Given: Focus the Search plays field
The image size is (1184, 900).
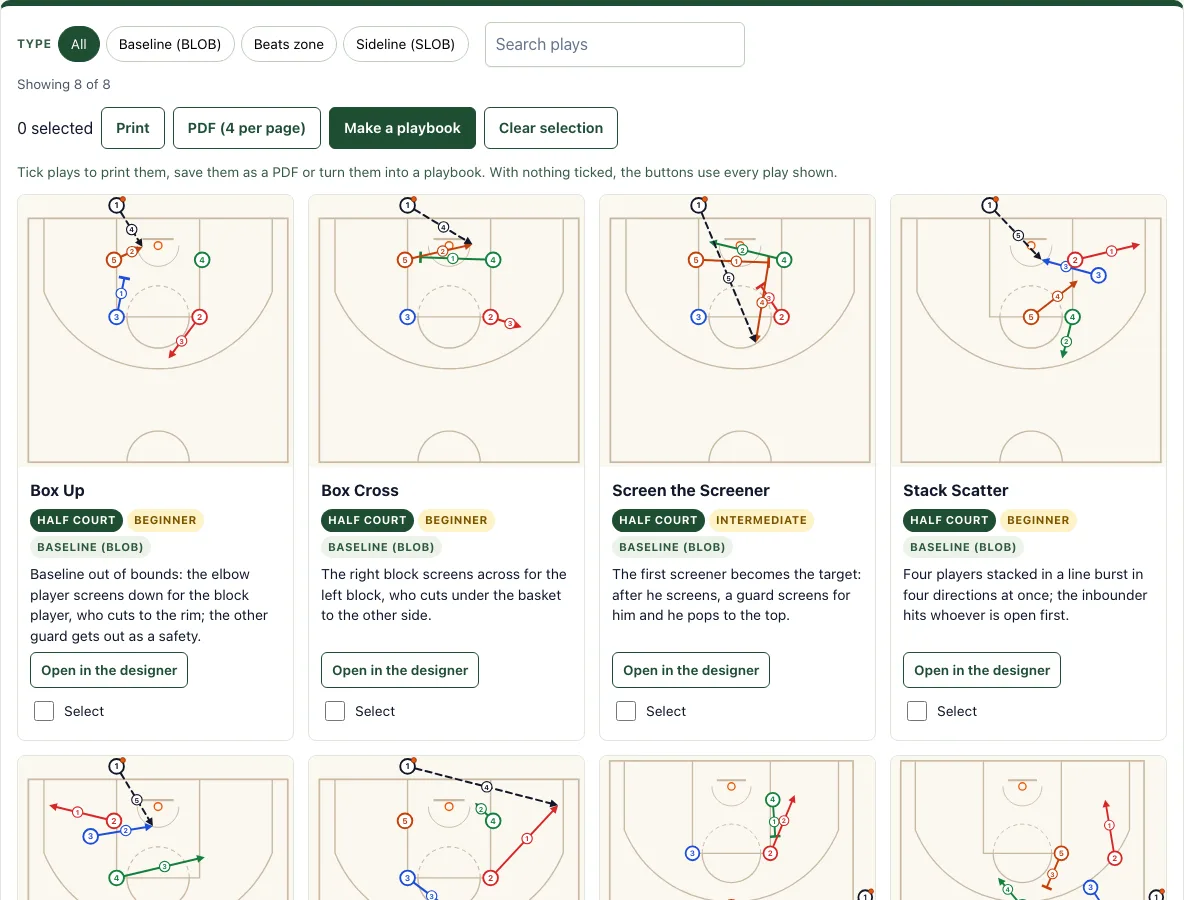Looking at the screenshot, I should pyautogui.click(x=615, y=45).
